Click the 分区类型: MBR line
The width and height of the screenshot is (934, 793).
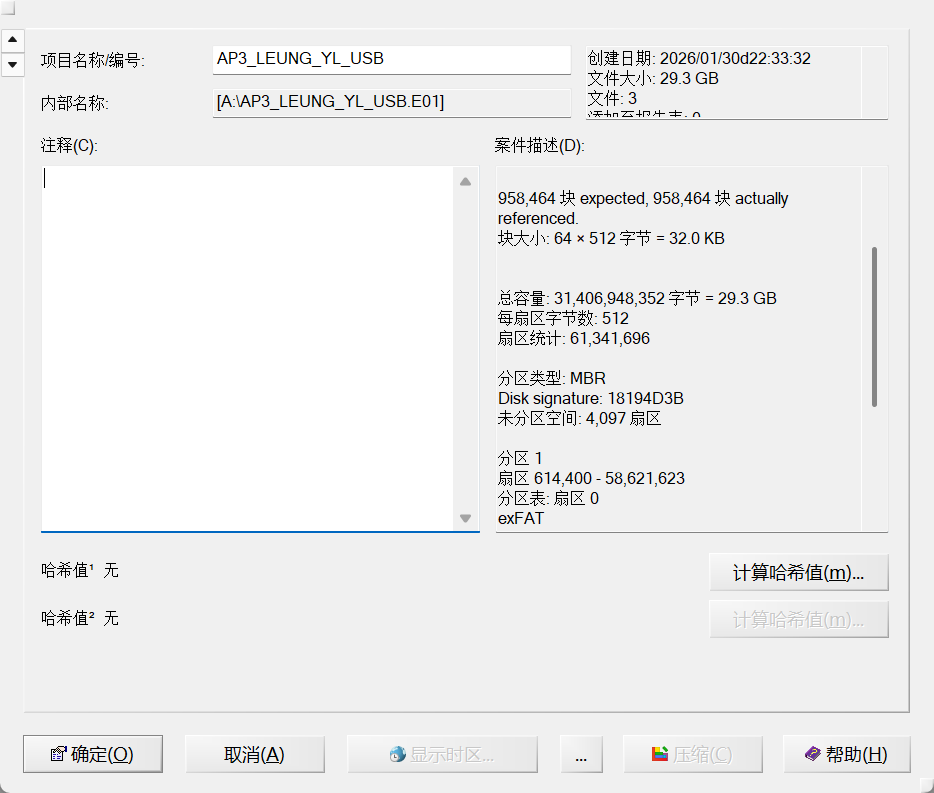(552, 378)
